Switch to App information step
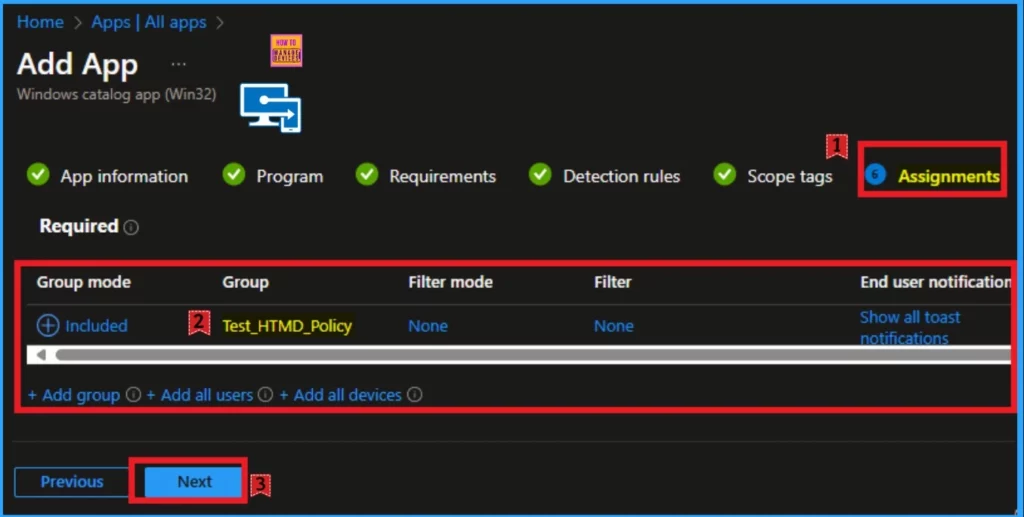 [x=124, y=176]
